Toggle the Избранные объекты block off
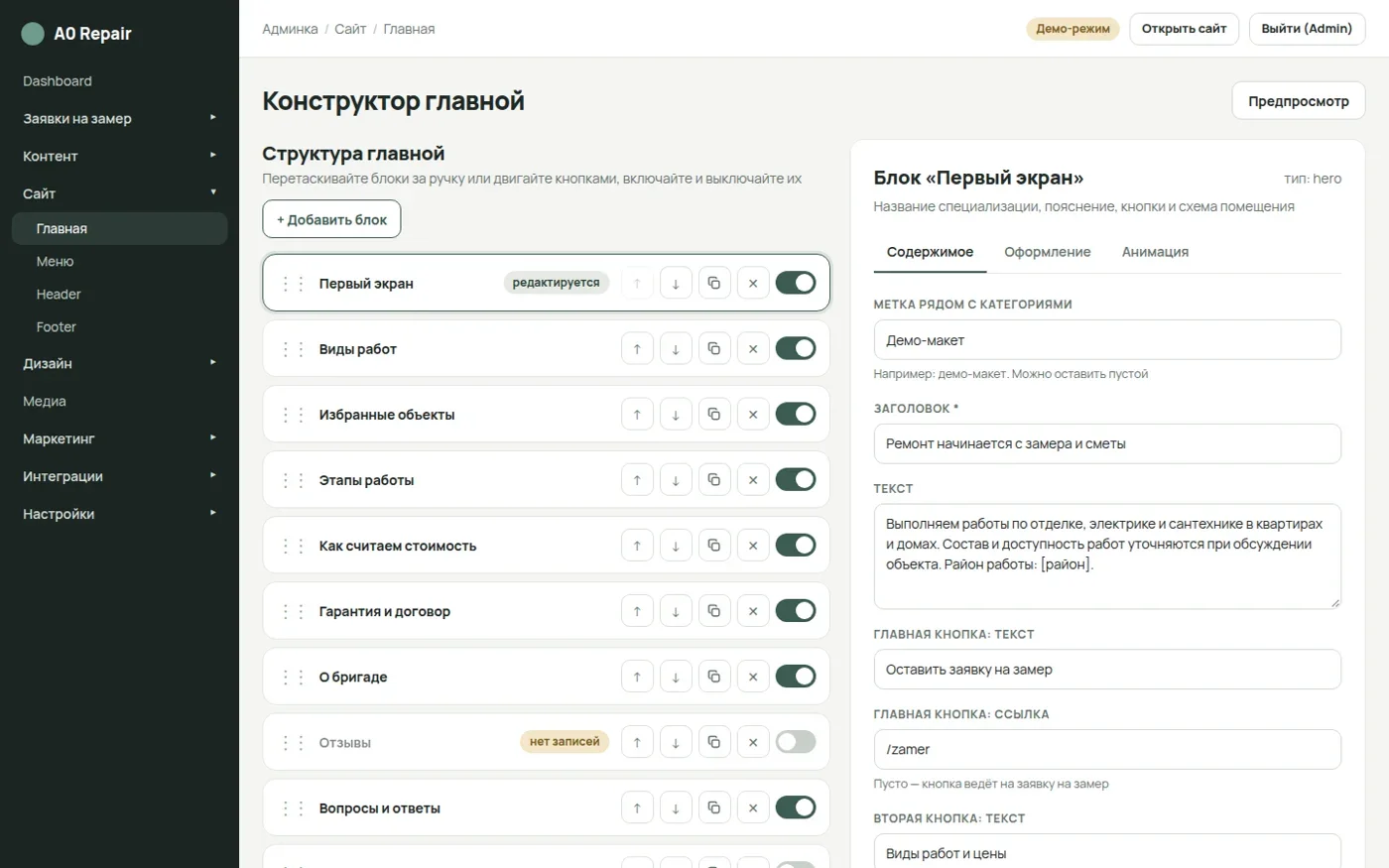The height and width of the screenshot is (868, 1389). point(796,414)
